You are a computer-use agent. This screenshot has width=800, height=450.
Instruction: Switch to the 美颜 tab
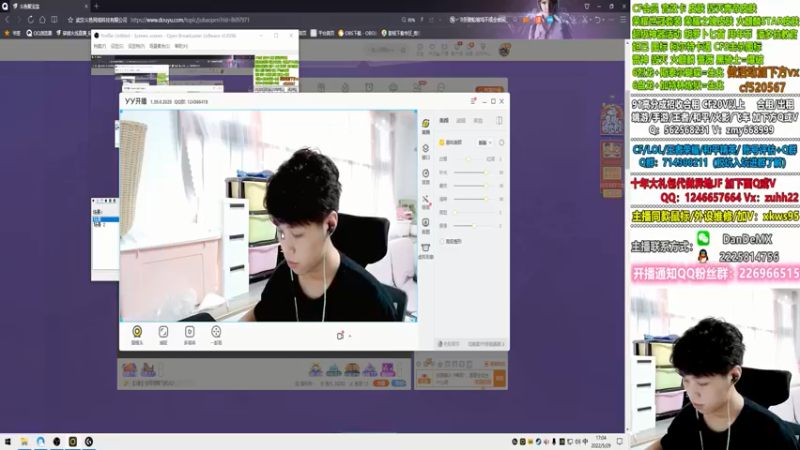pyautogui.click(x=444, y=120)
